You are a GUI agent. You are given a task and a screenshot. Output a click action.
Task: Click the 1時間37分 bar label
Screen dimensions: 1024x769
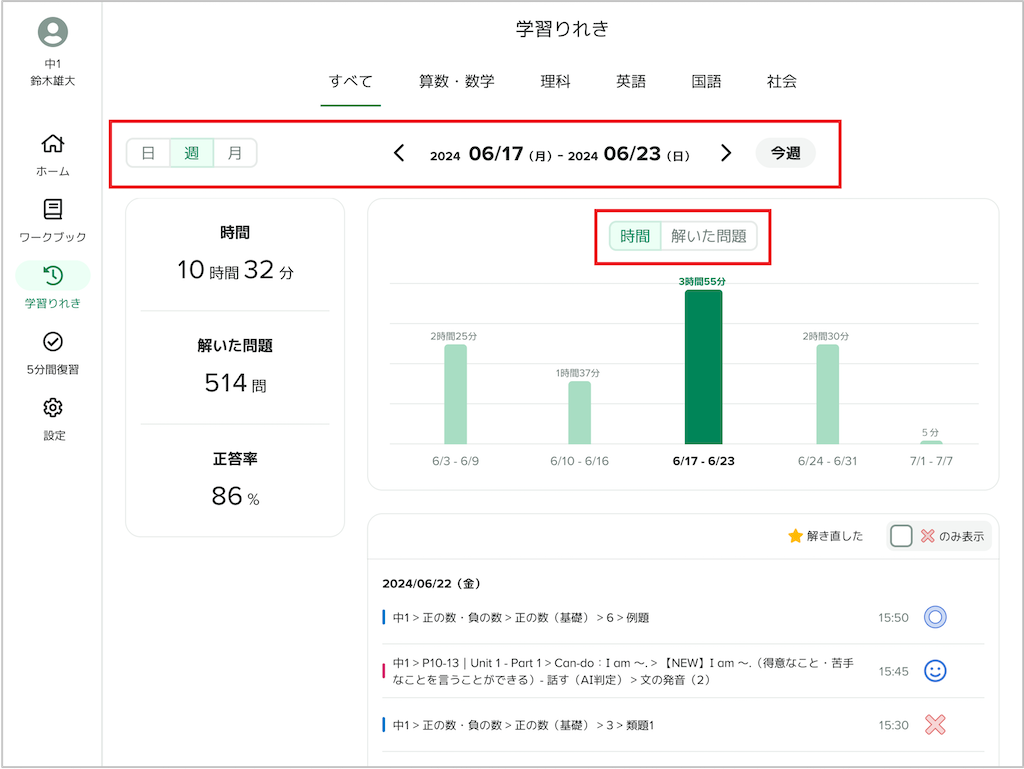pyautogui.click(x=578, y=373)
